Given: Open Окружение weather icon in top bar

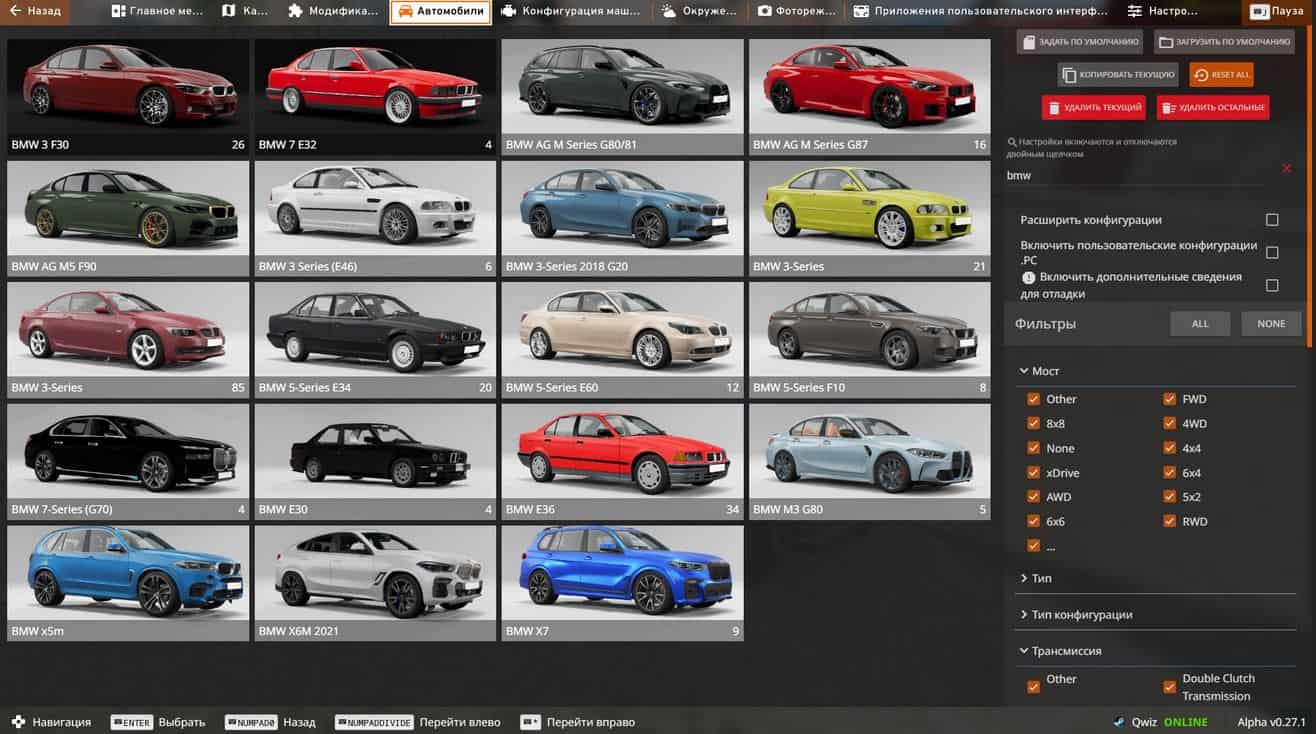Looking at the screenshot, I should point(668,12).
